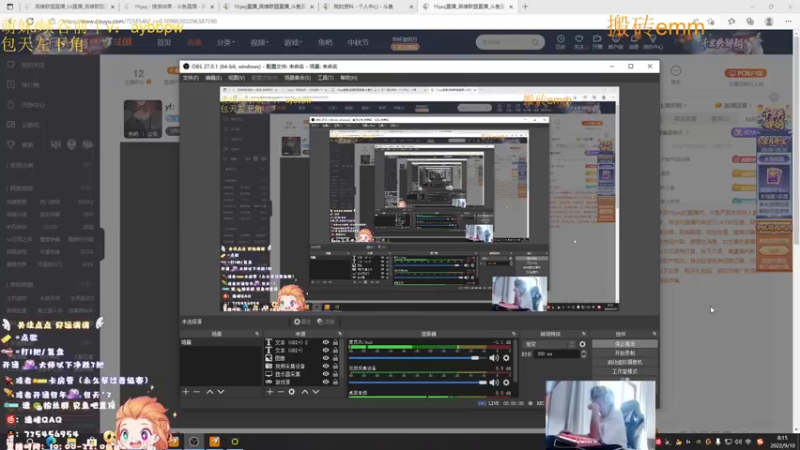Open the 渐变 scene transition dropdown
Screen dimensions: 800x450
pos(549,344)
